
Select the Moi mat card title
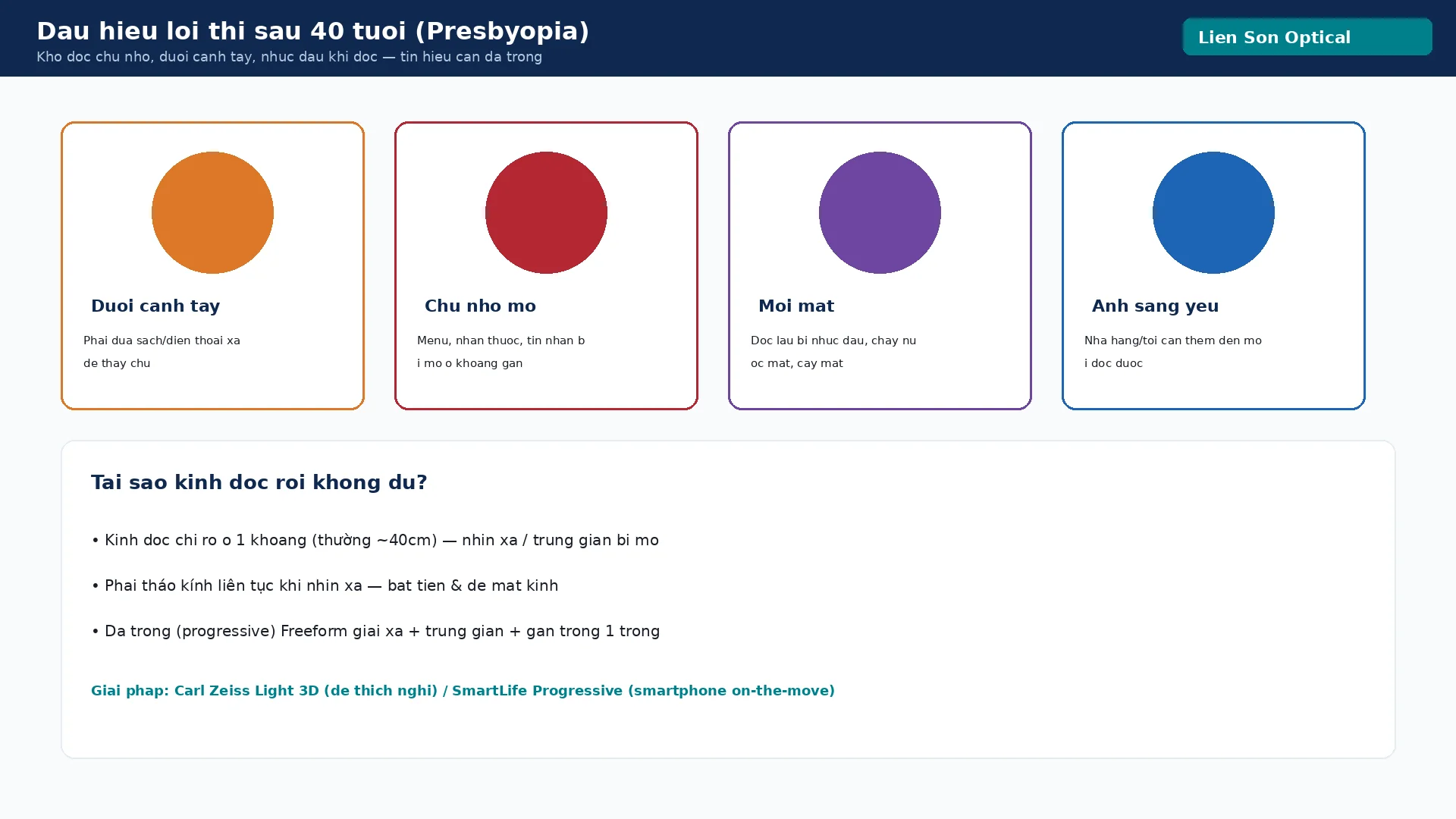(x=796, y=306)
